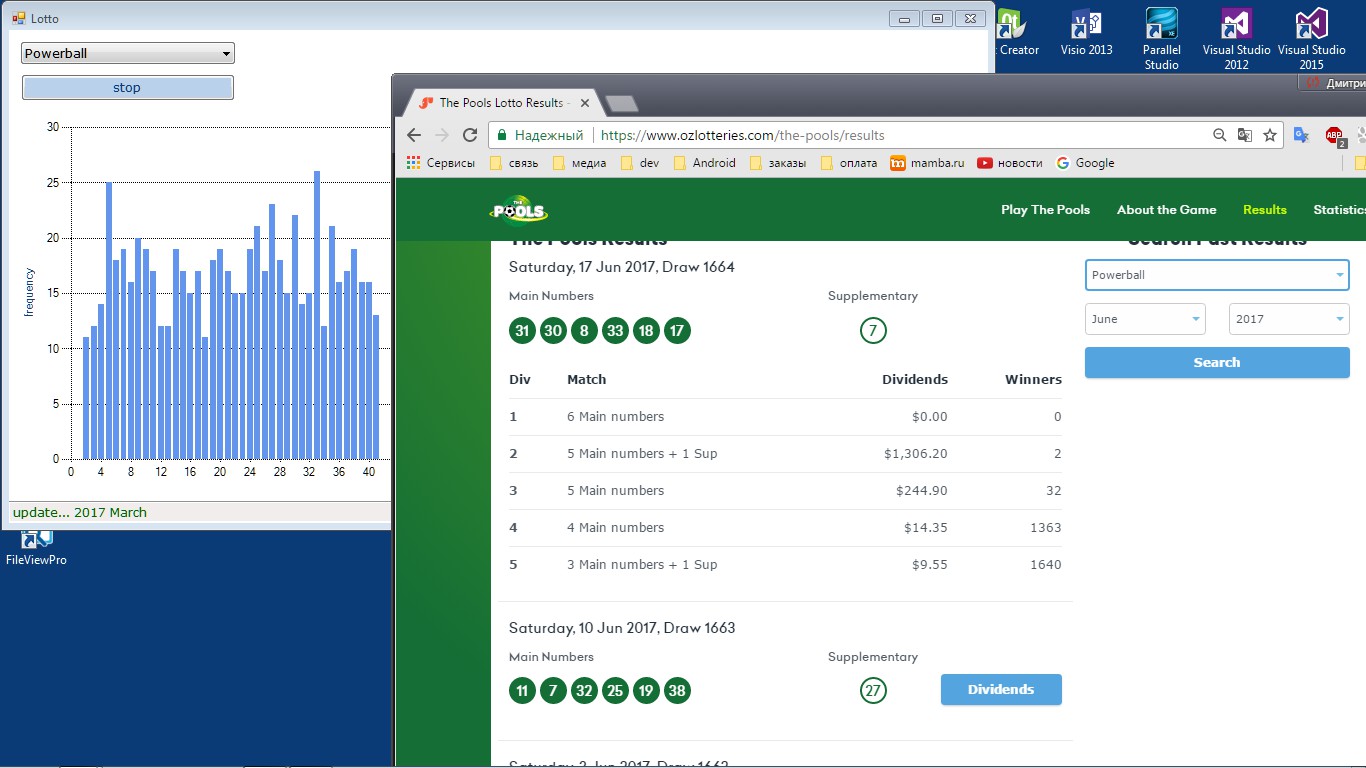Click the Google Translate extension icon
Image resolution: width=1366 pixels, height=768 pixels.
(1301, 135)
